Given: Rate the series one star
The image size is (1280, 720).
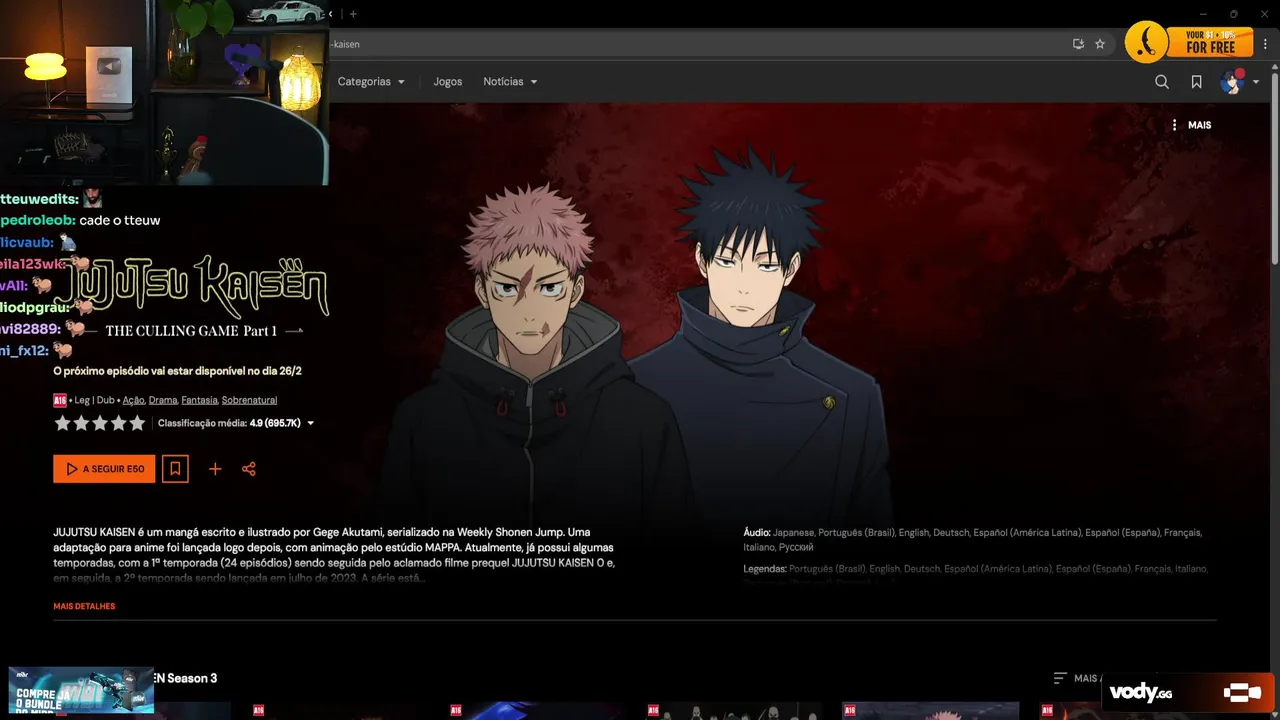Looking at the screenshot, I should click(x=63, y=423).
